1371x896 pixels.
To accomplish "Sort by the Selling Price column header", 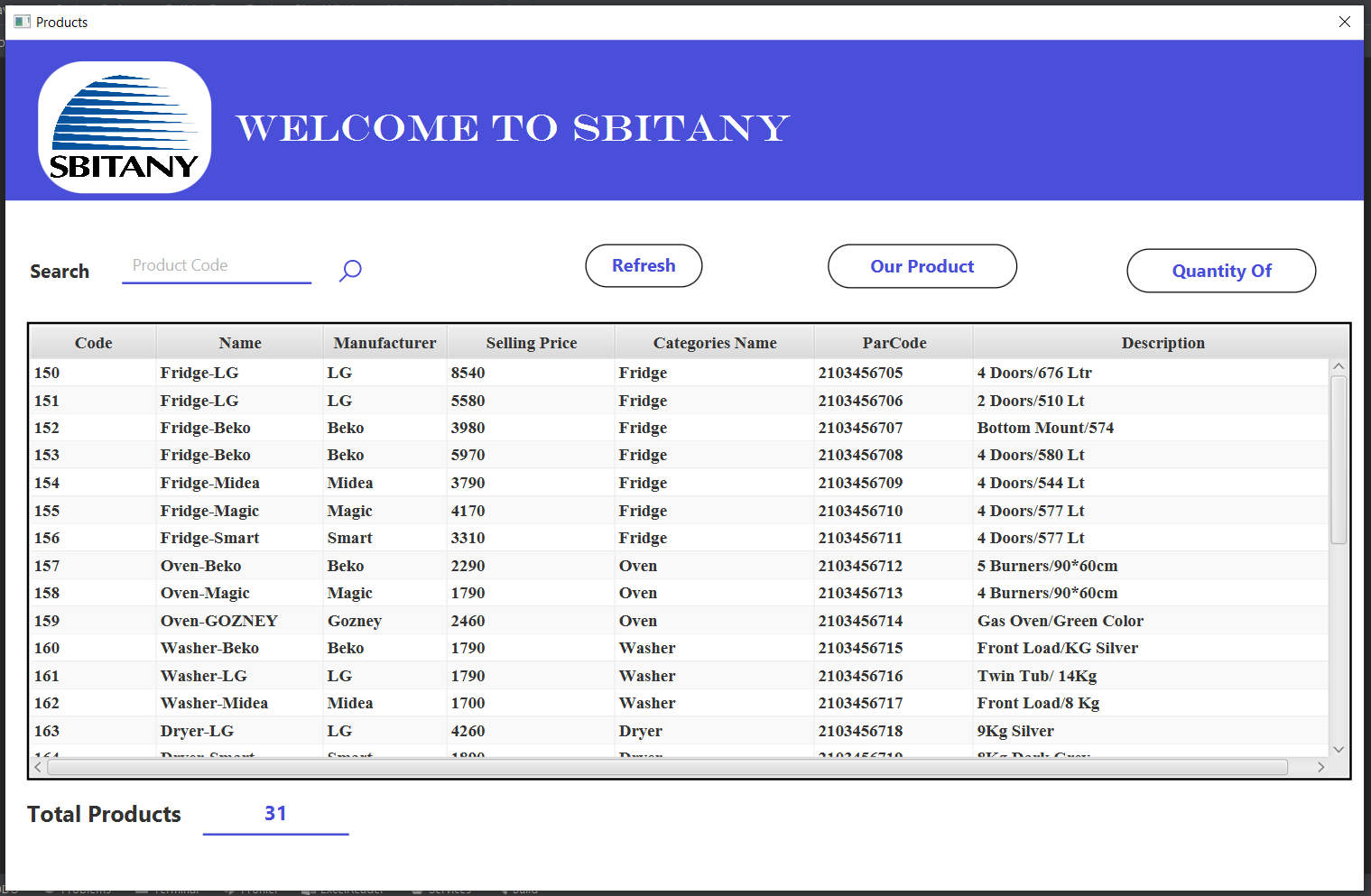I will [x=532, y=343].
